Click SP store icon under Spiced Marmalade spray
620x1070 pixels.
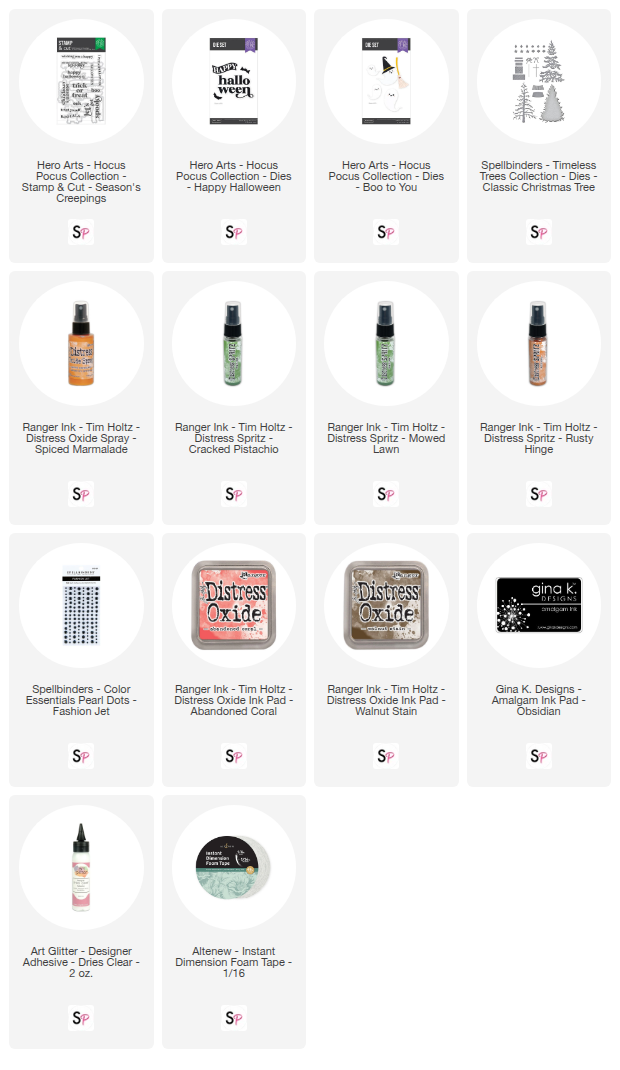pyautogui.click(x=81, y=494)
